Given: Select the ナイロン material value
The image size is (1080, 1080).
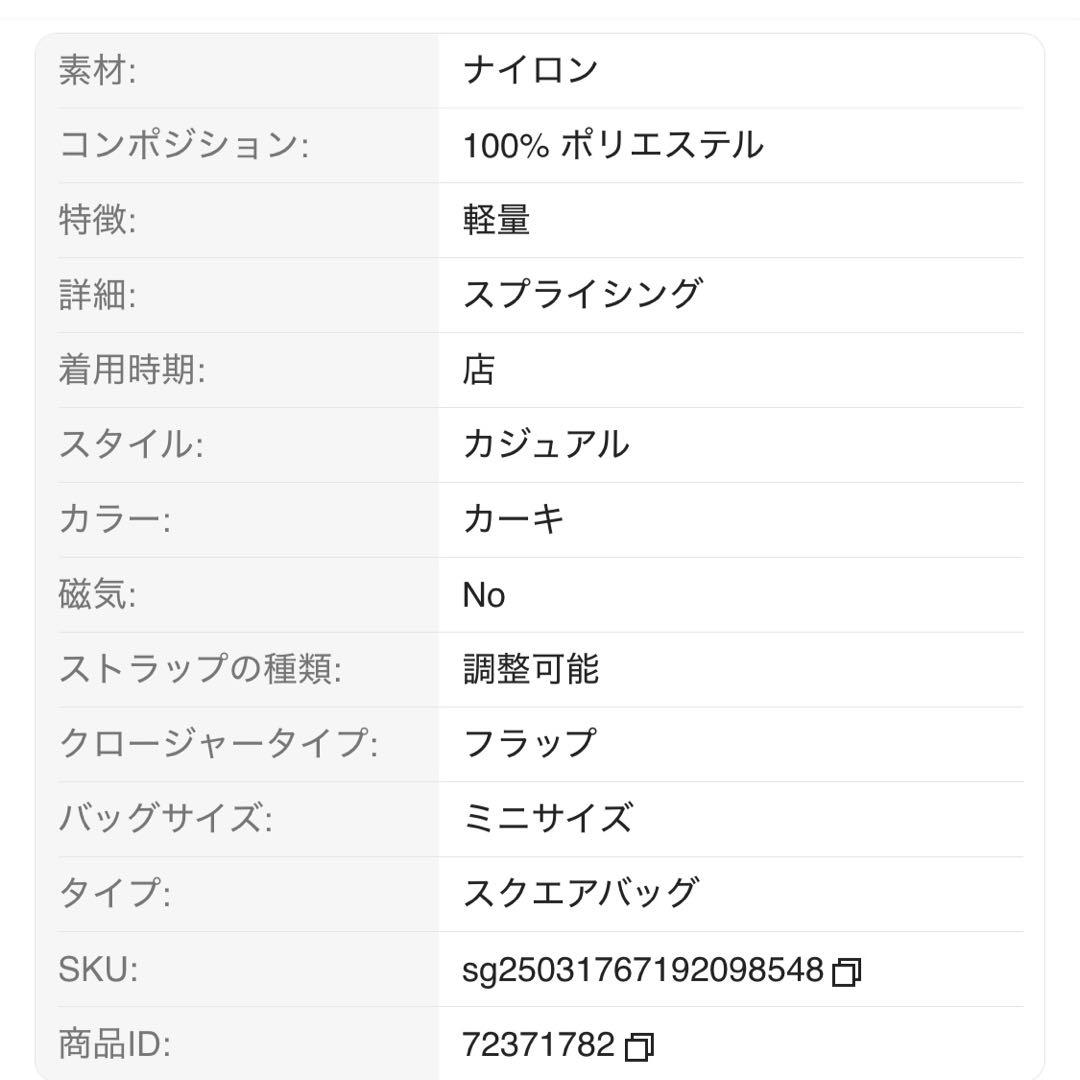Looking at the screenshot, I should 530,70.
